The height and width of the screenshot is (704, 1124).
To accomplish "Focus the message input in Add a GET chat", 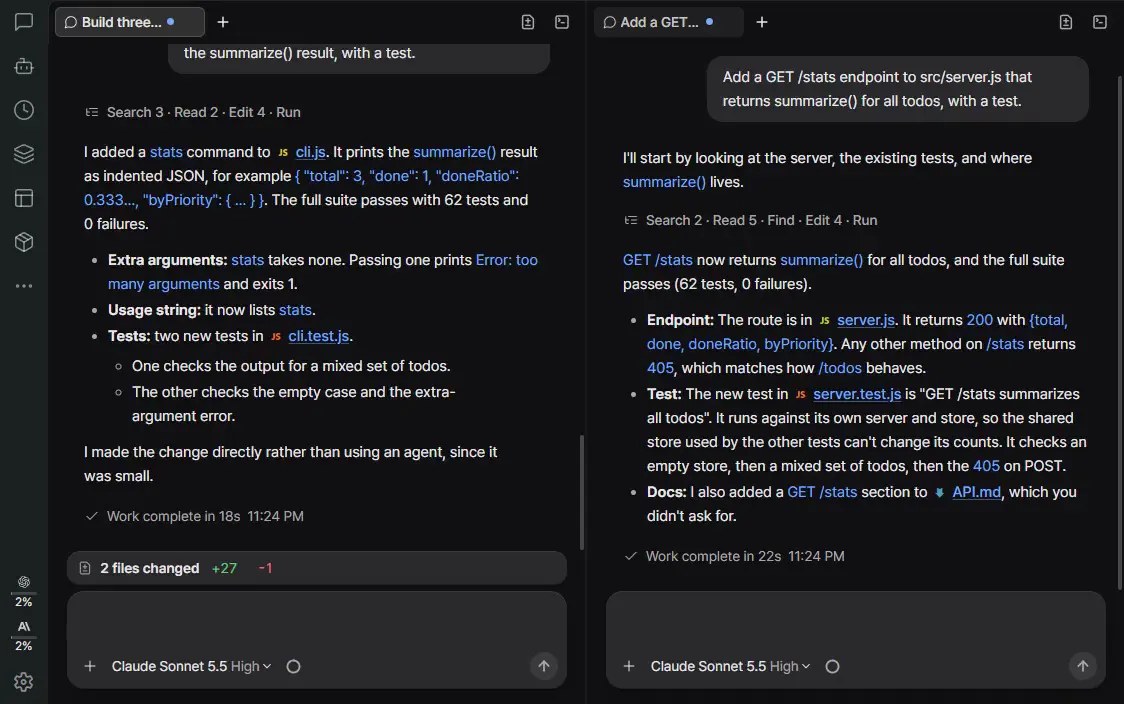I will (856, 621).
